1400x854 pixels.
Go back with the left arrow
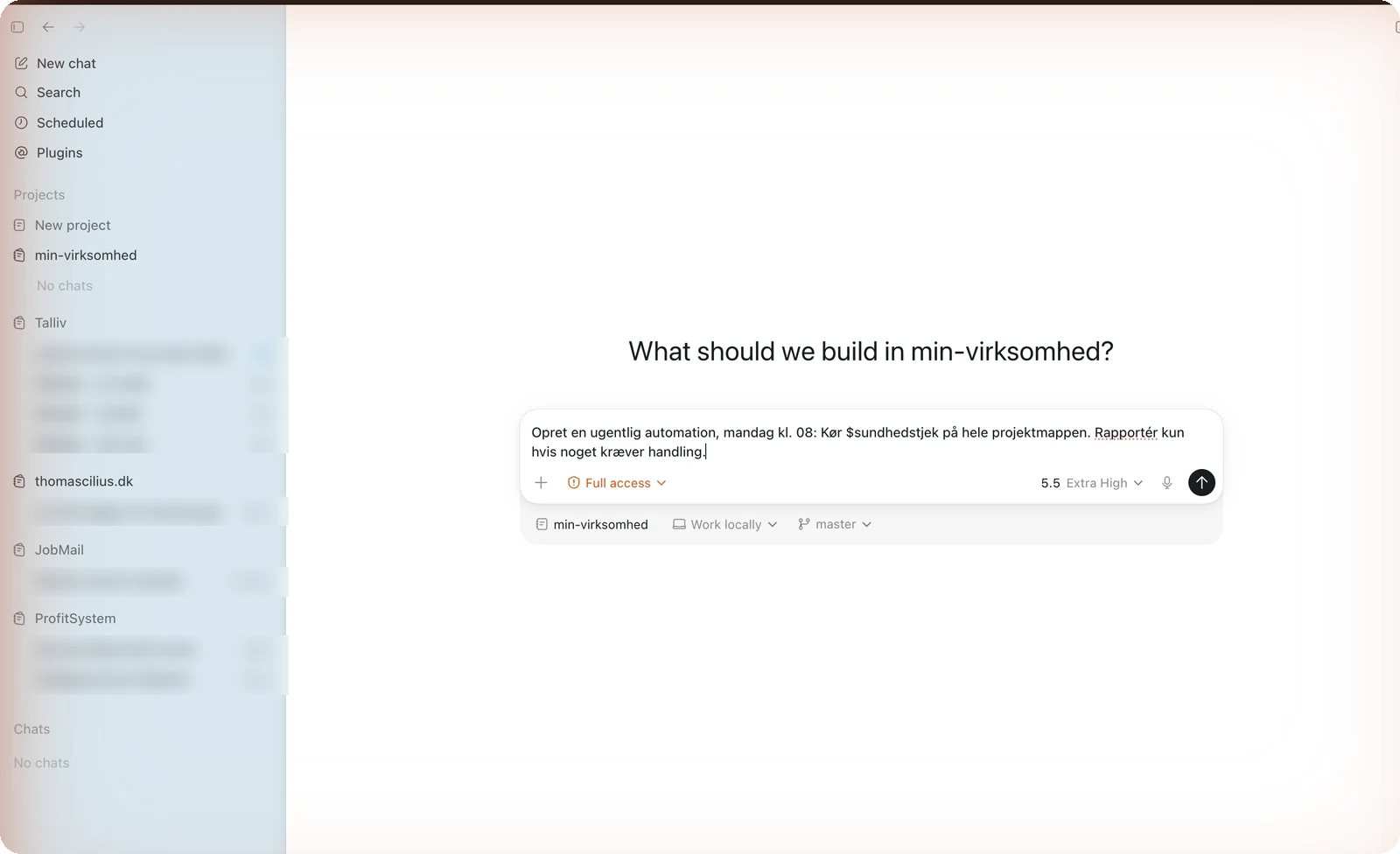(48, 27)
